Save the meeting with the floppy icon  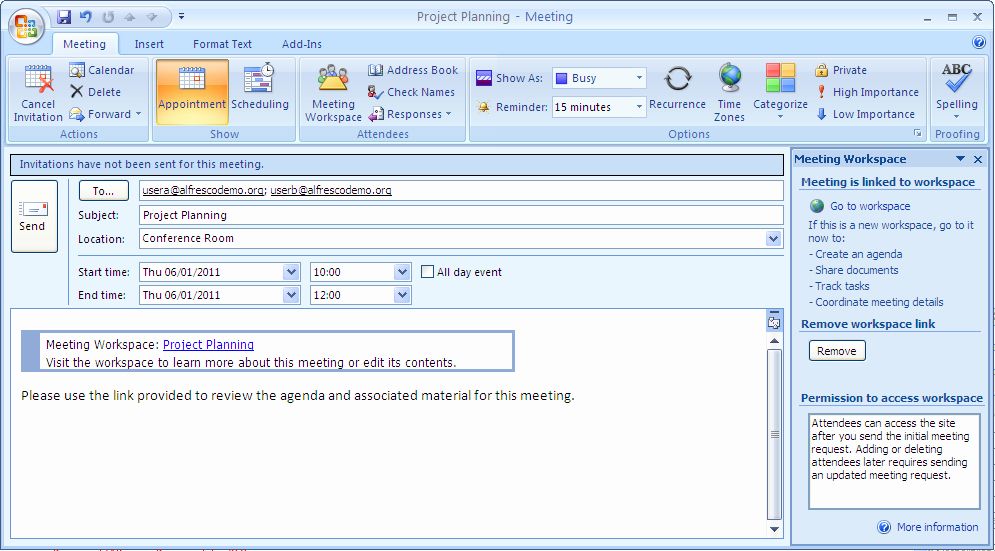pos(63,17)
